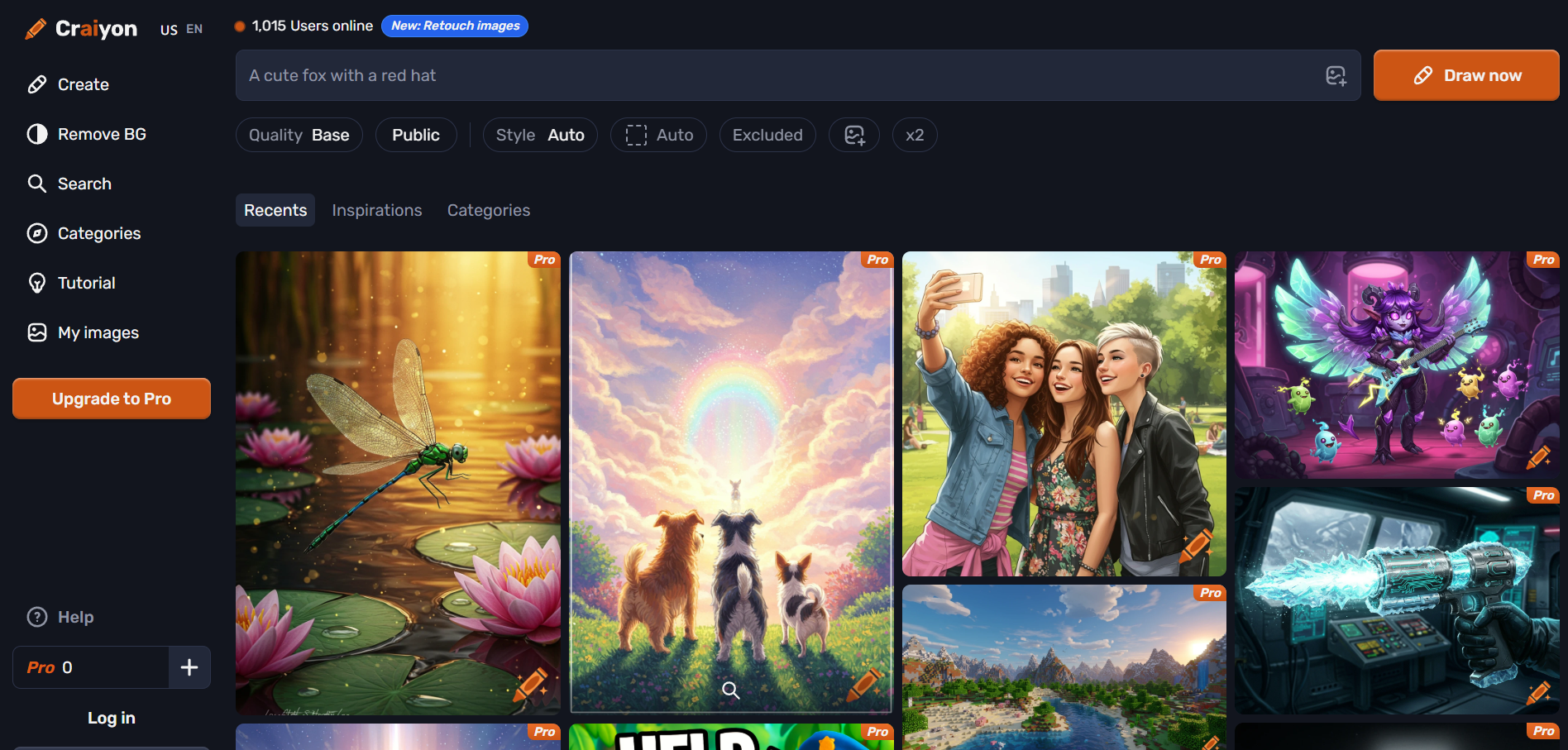Toggle the x2 upscale option
1568x750 pixels.
[914, 135]
